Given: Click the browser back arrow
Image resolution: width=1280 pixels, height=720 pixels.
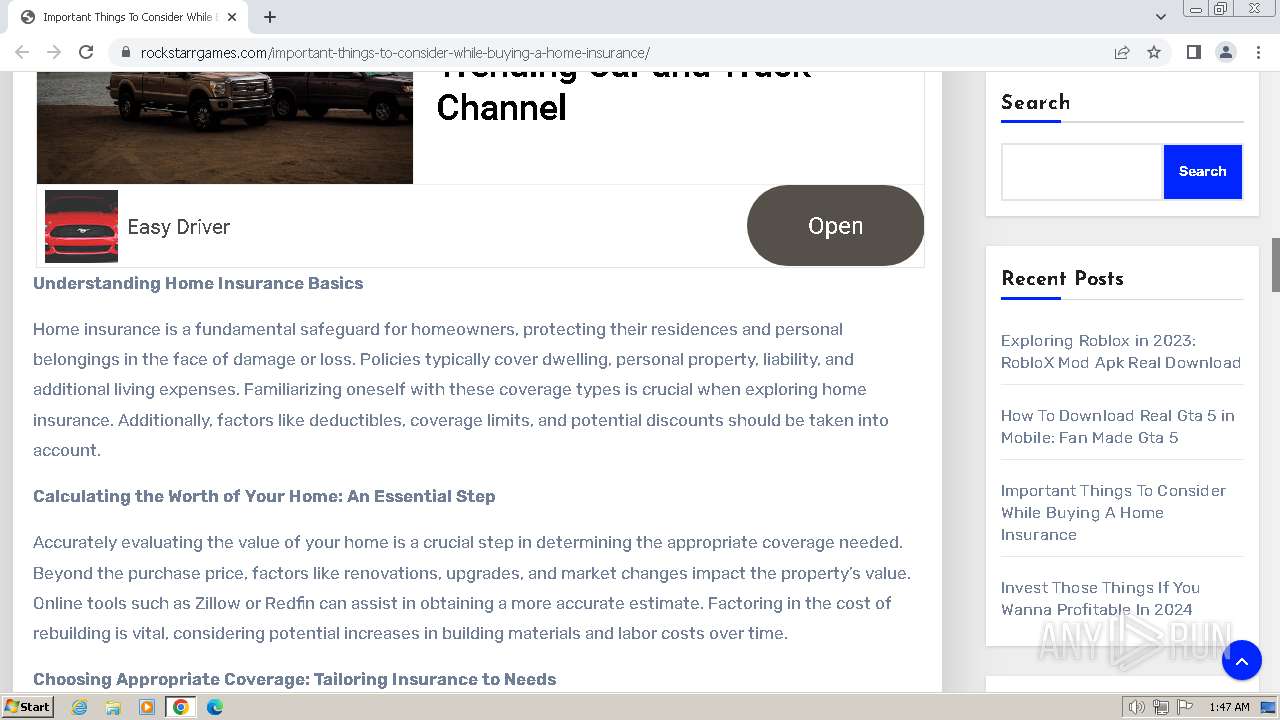Looking at the screenshot, I should [22, 52].
